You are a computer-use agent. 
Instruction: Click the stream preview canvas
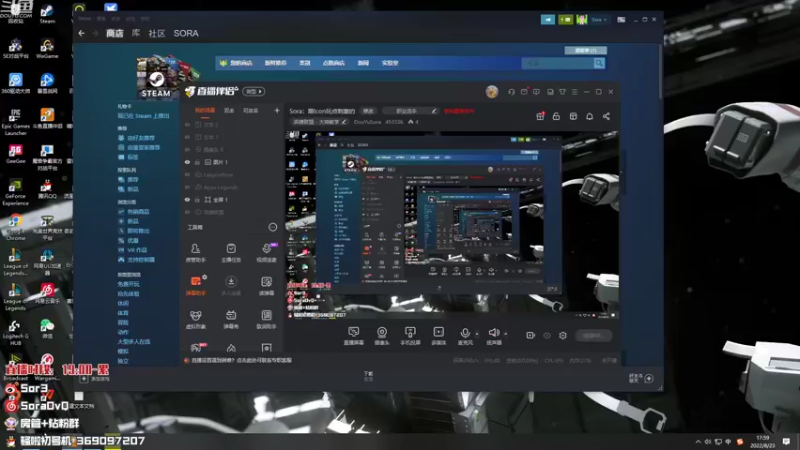click(x=452, y=225)
